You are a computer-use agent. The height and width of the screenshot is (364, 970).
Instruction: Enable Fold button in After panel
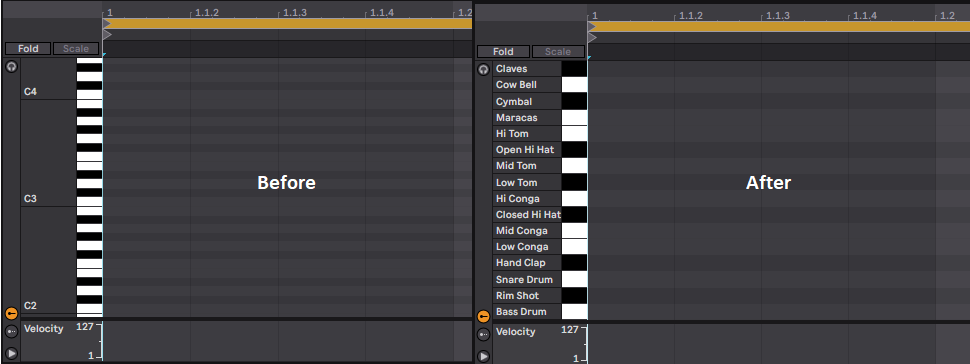tap(503, 51)
